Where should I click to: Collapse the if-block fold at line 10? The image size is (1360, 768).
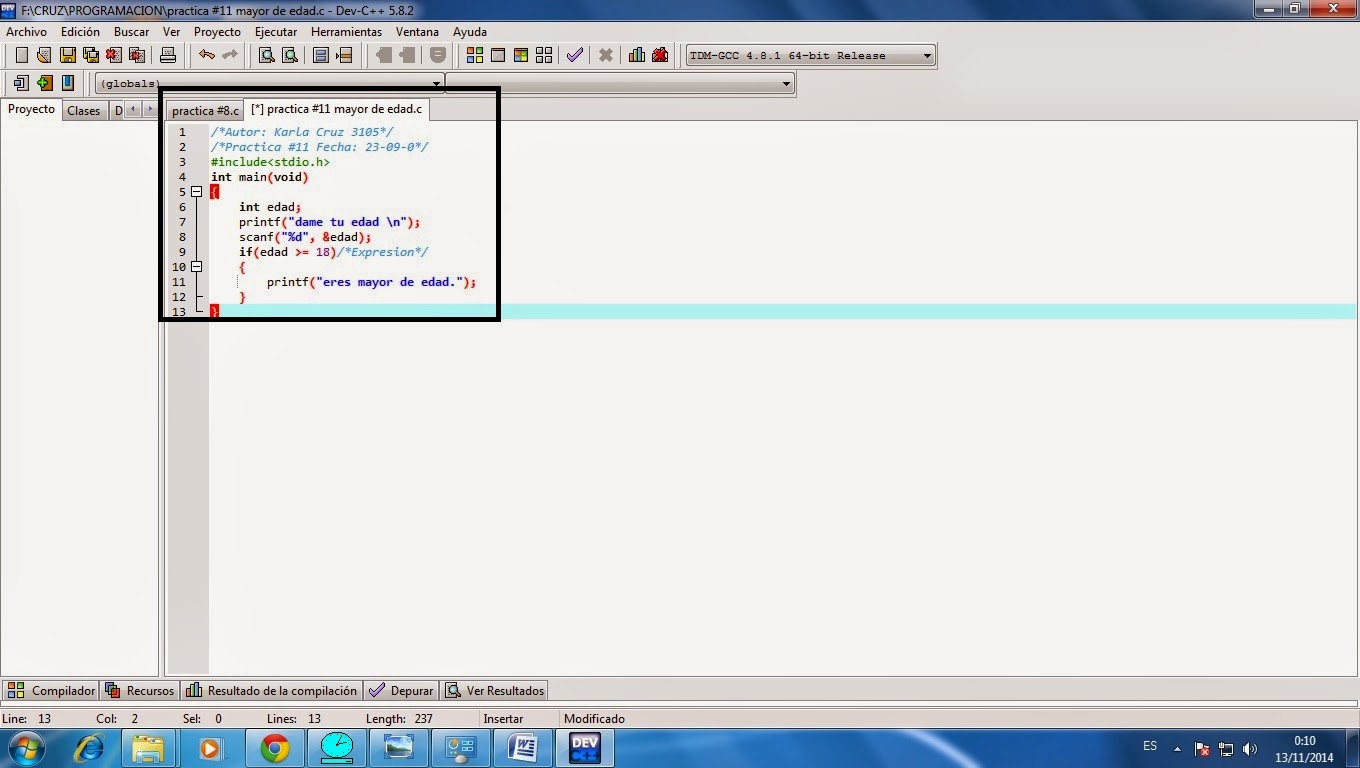click(x=196, y=267)
